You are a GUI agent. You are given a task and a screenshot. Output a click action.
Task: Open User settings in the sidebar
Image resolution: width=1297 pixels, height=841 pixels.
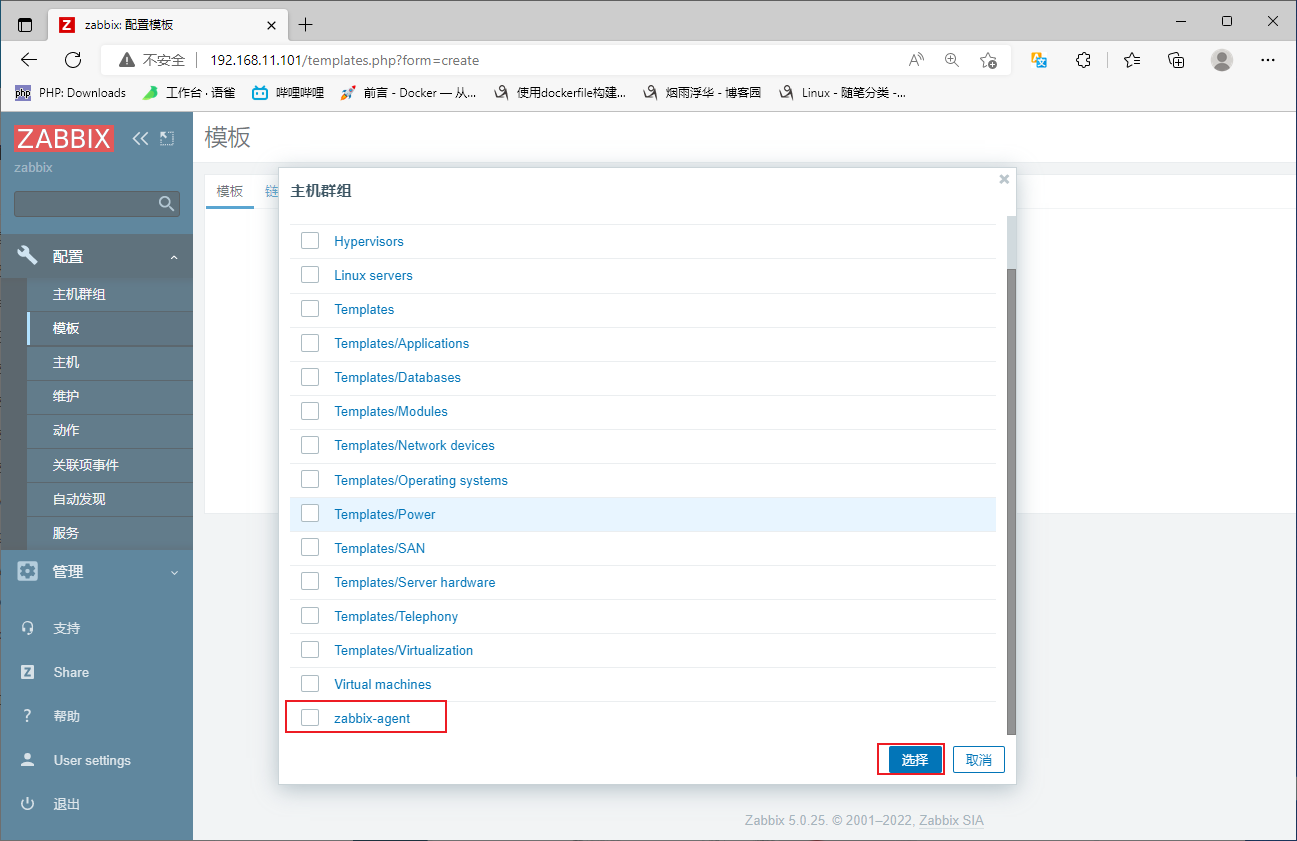click(92, 760)
